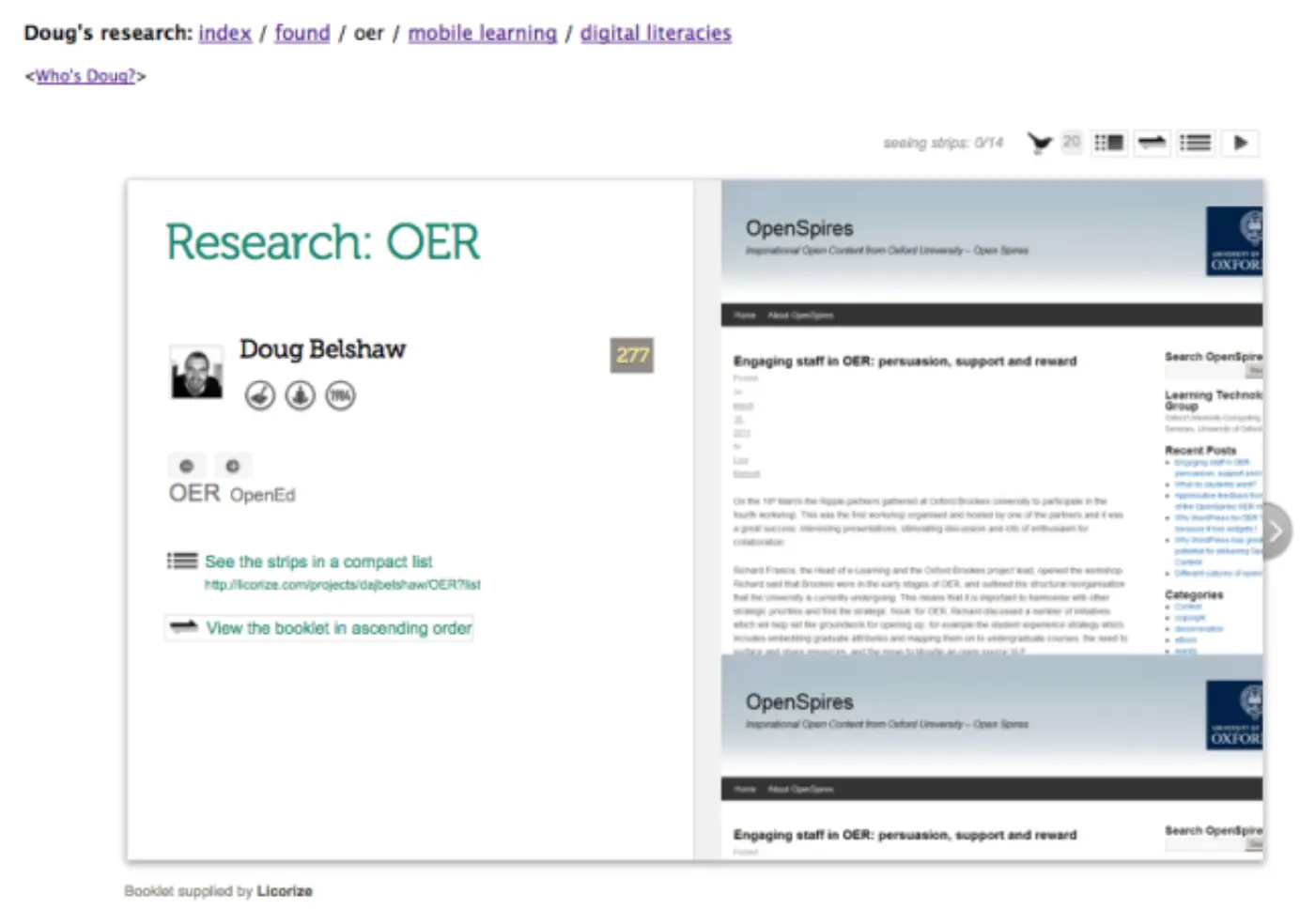The height and width of the screenshot is (924, 1315).
Task: Select the OER tag
Action: tap(194, 494)
